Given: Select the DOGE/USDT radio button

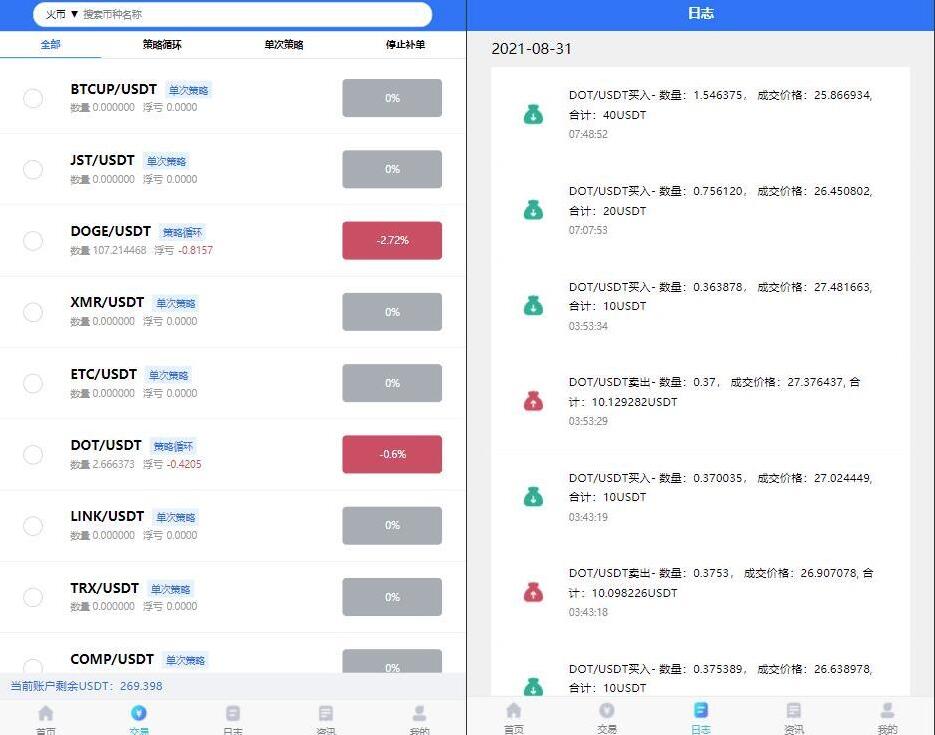Looking at the screenshot, I should pos(33,241).
